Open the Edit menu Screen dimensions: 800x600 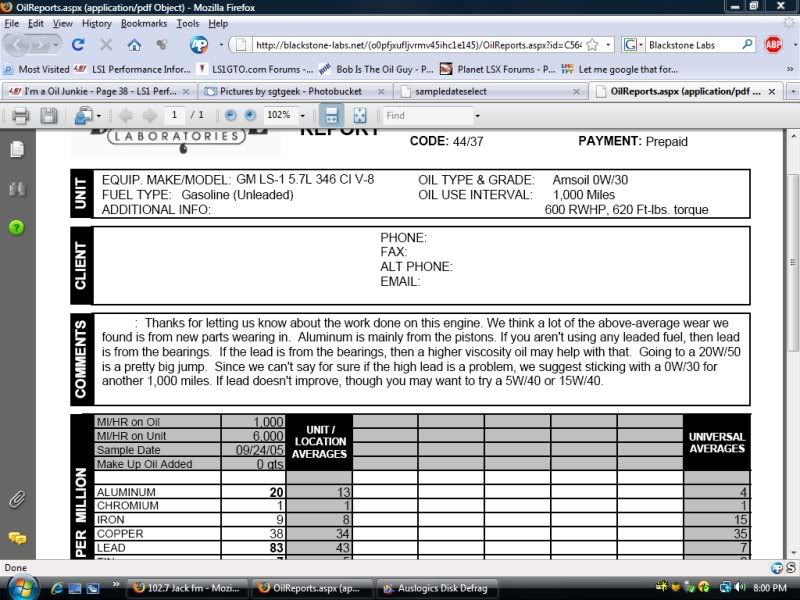(x=35, y=23)
